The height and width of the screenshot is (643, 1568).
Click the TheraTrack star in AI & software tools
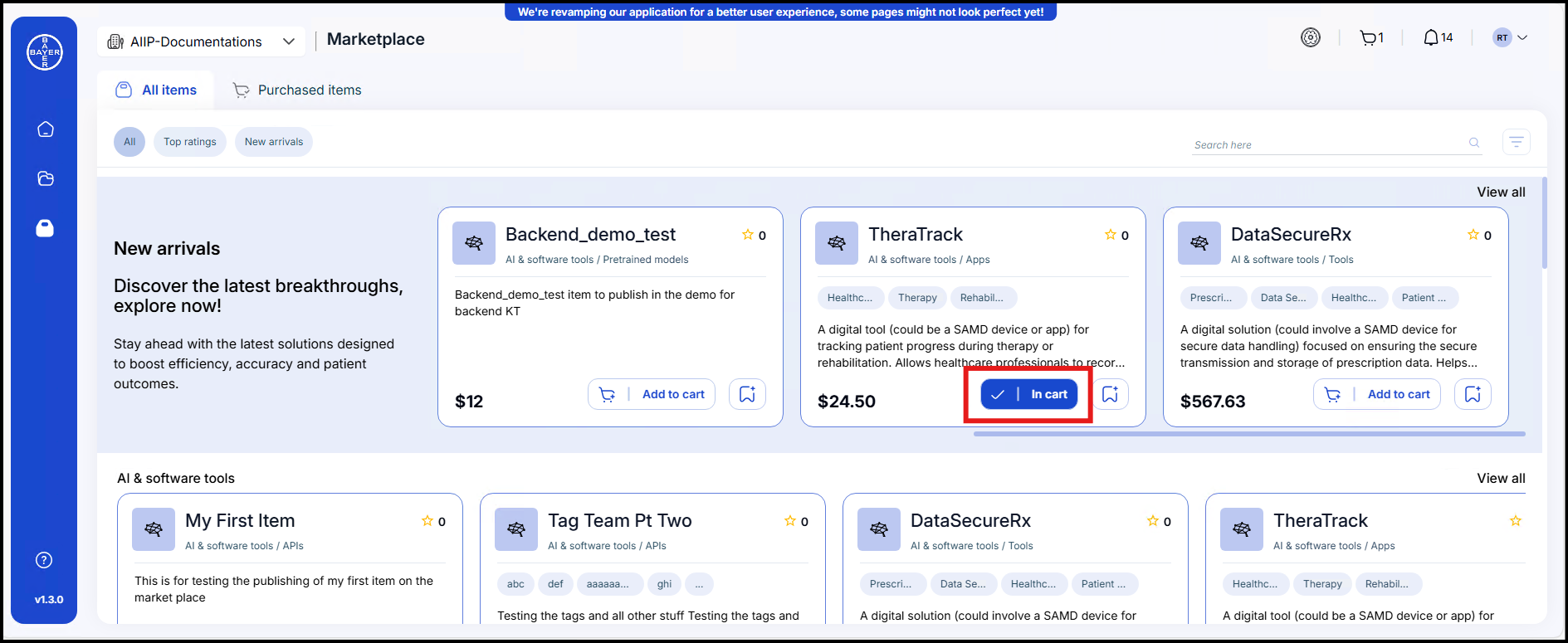tap(1516, 521)
